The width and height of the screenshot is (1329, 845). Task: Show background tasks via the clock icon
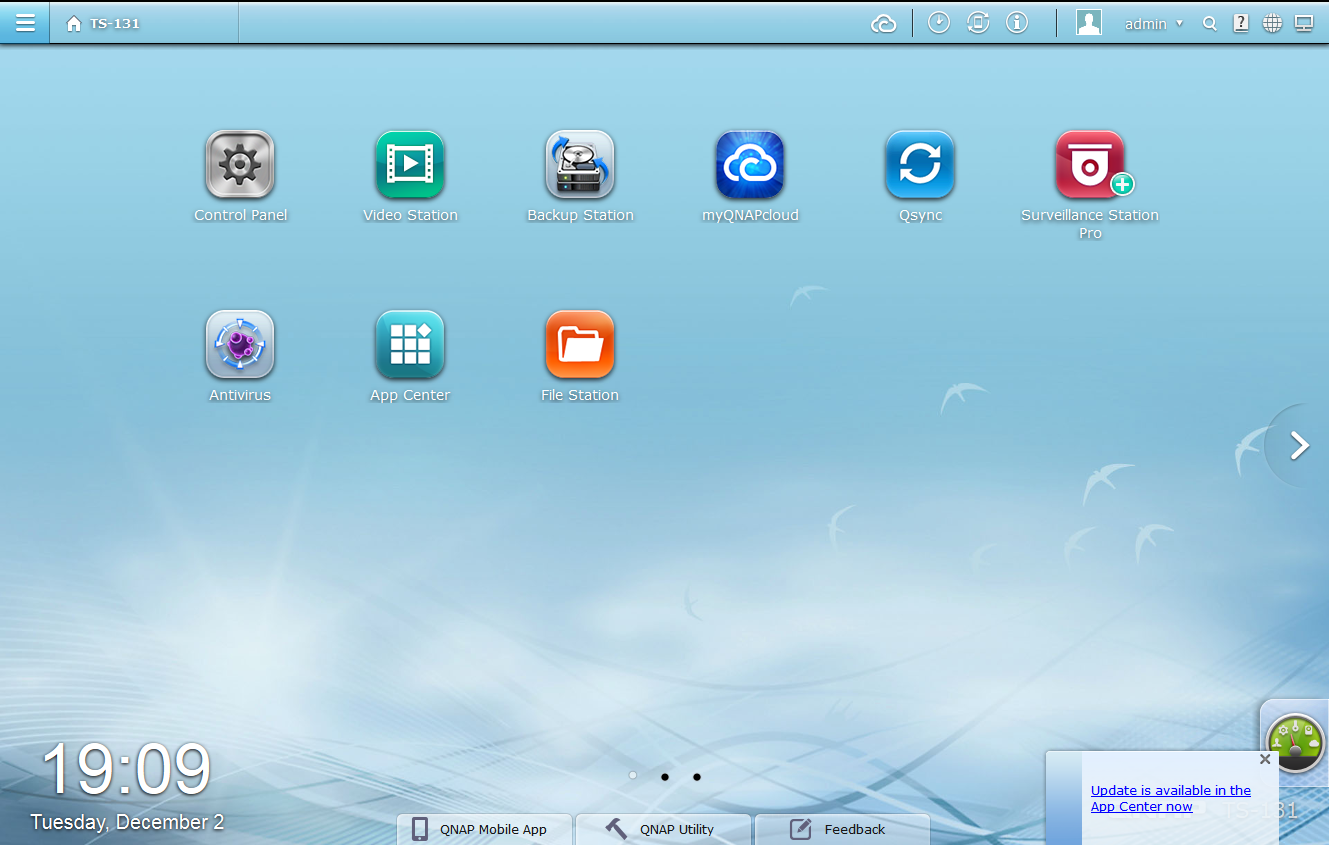[x=938, y=23]
